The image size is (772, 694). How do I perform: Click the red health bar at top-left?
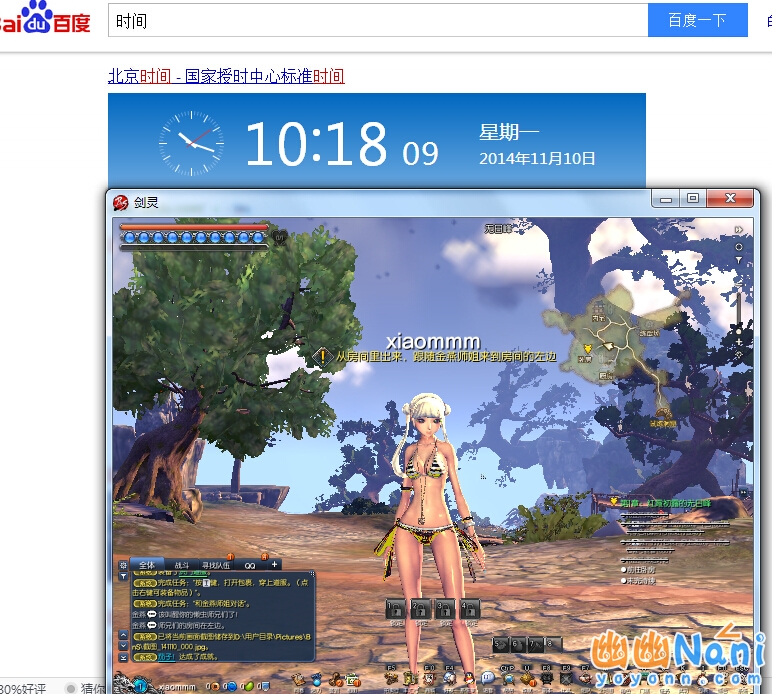tap(193, 227)
